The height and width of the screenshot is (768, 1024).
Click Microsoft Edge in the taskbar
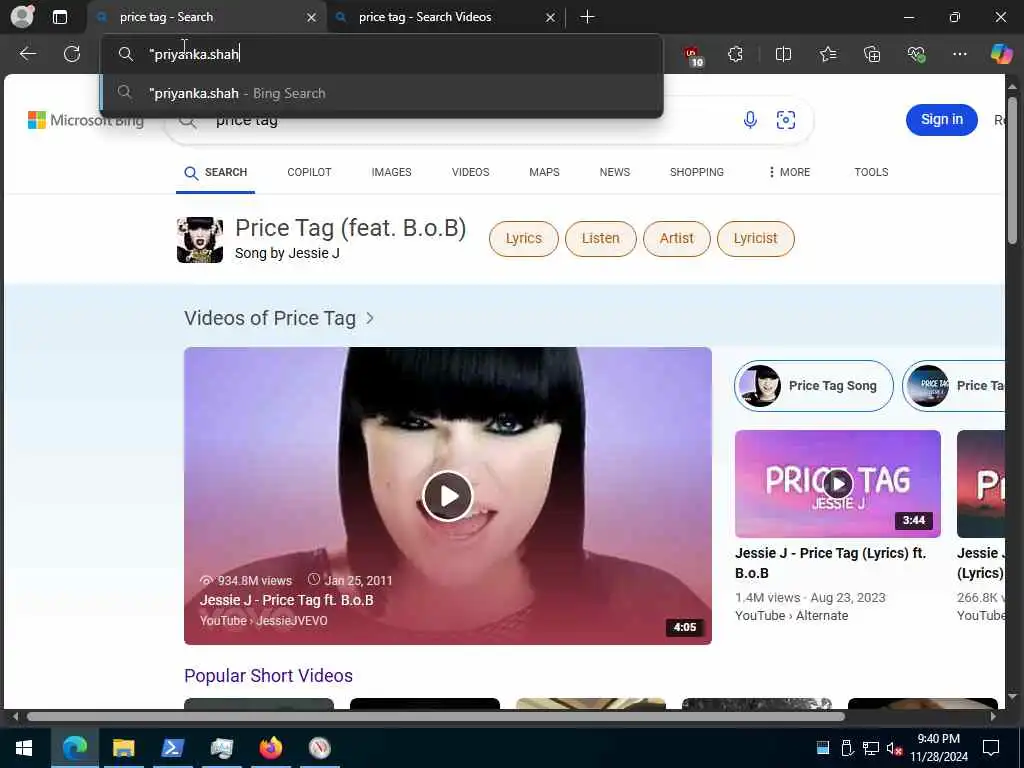coord(75,748)
